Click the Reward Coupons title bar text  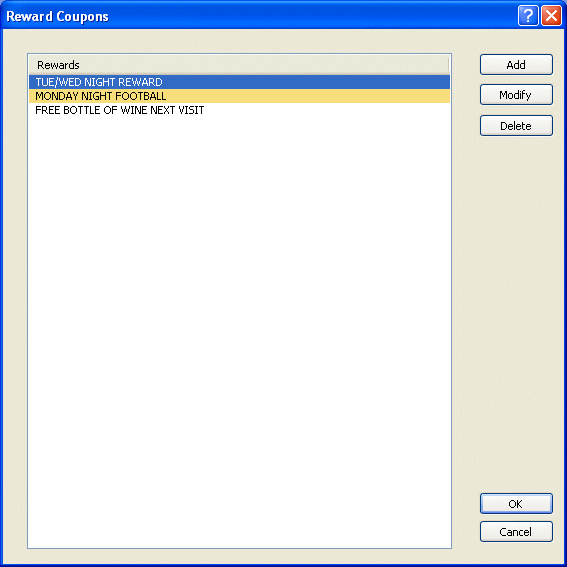point(57,16)
